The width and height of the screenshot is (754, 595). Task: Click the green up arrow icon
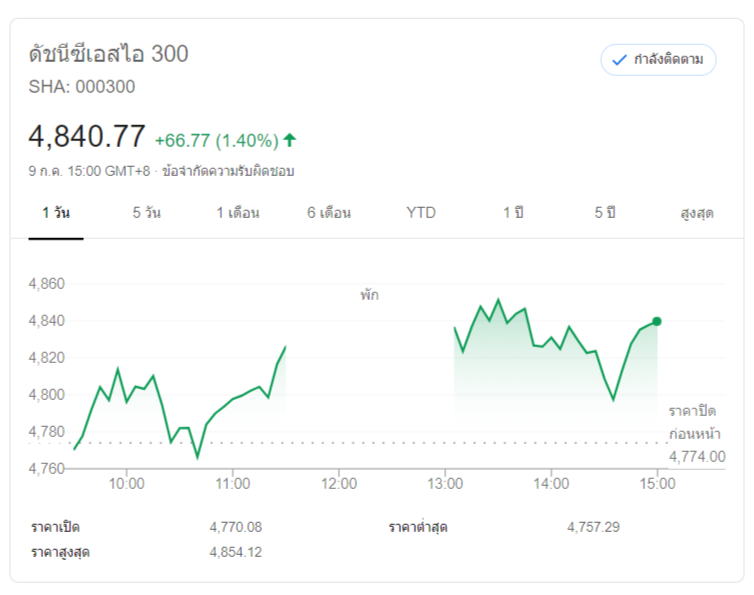pyautogui.click(x=290, y=139)
